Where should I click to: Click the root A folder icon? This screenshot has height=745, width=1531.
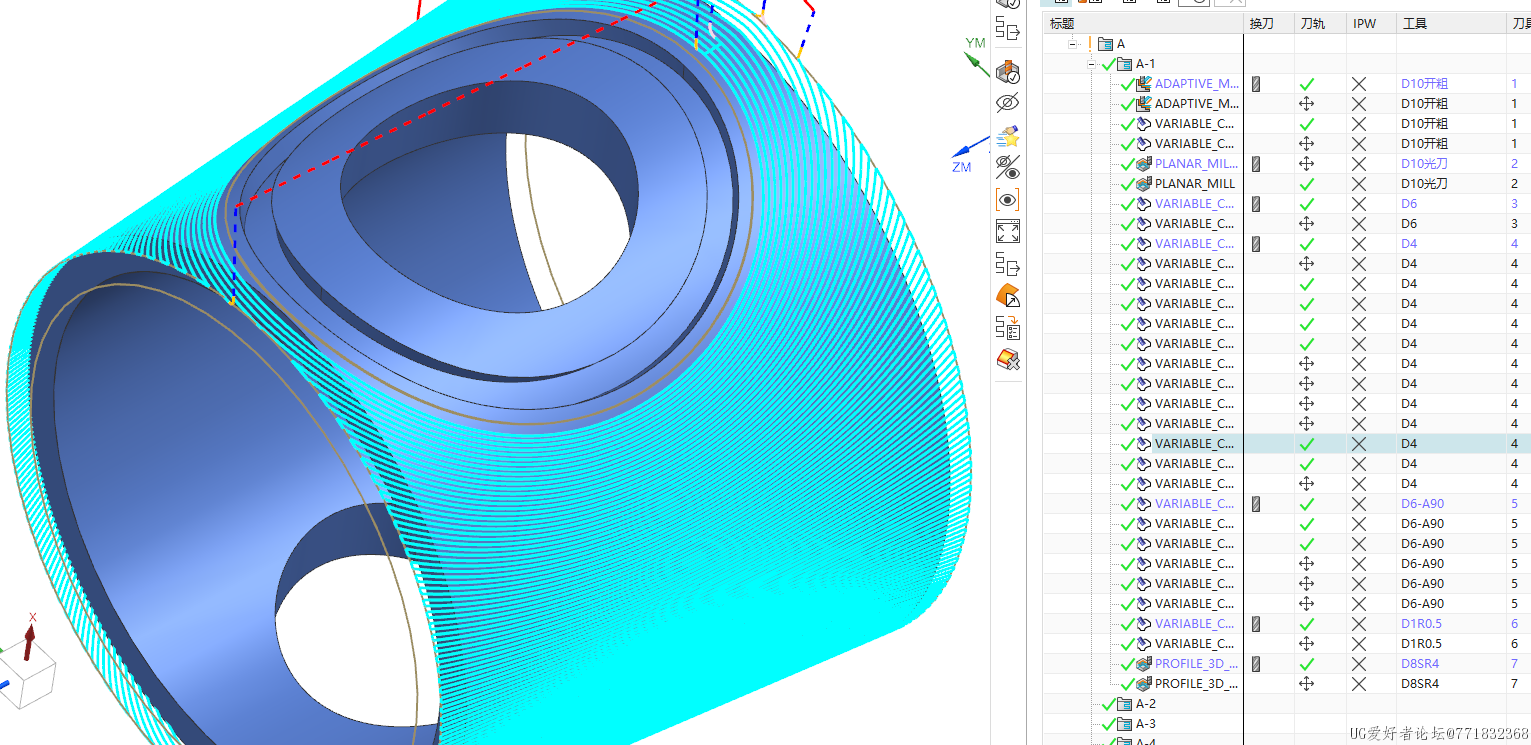(1105, 44)
